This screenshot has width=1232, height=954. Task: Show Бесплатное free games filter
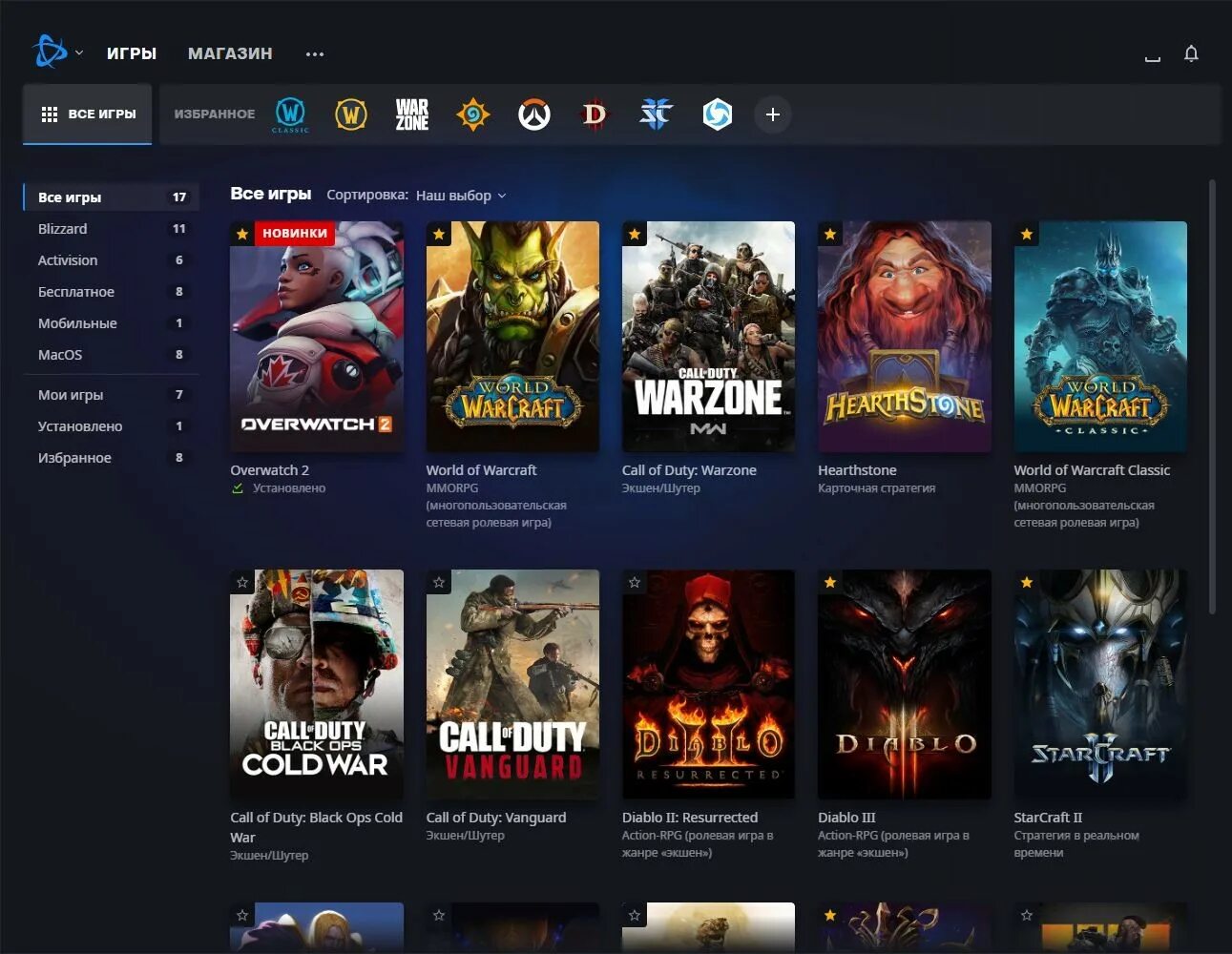(111, 292)
